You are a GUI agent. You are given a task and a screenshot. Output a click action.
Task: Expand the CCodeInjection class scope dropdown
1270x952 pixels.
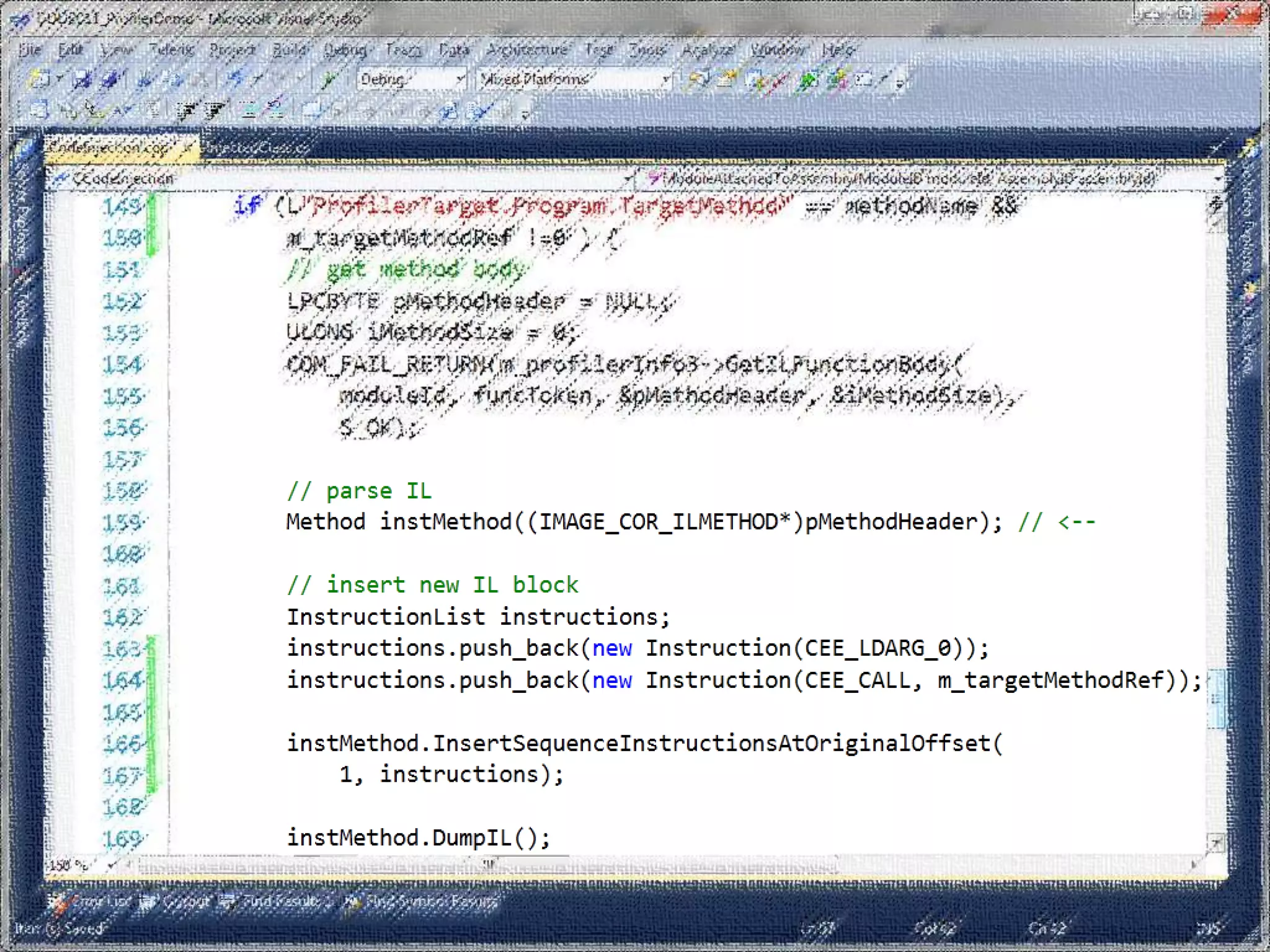tap(628, 179)
